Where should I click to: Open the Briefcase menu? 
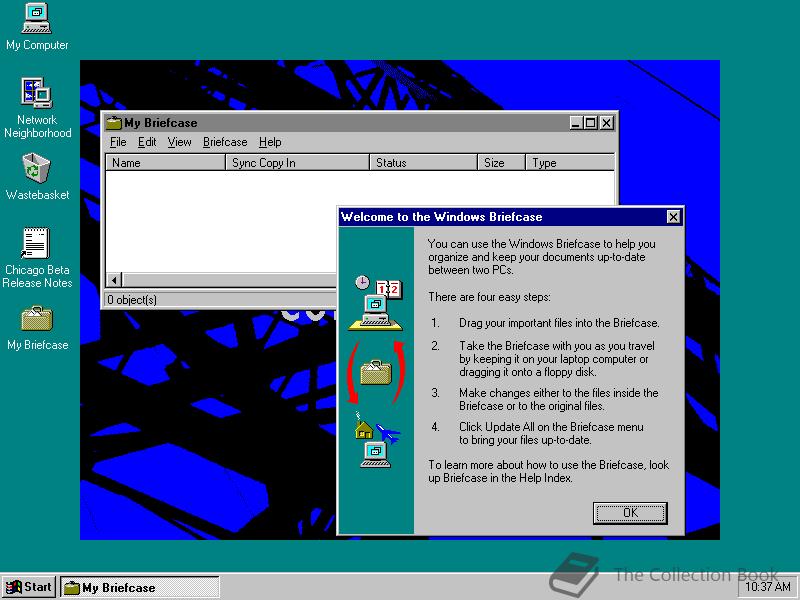pos(225,142)
